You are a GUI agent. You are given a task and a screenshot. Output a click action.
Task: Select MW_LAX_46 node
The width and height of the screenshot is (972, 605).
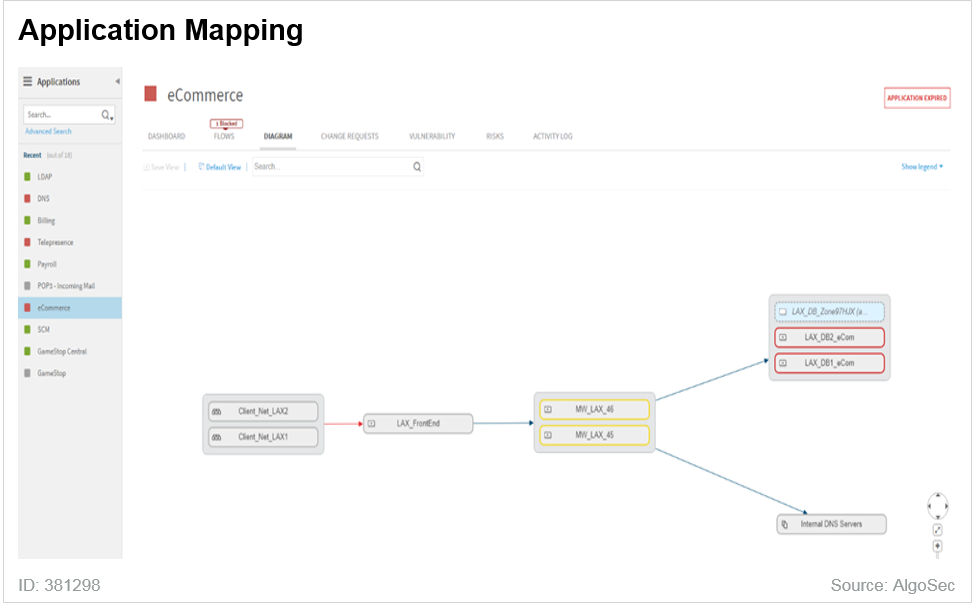[594, 409]
